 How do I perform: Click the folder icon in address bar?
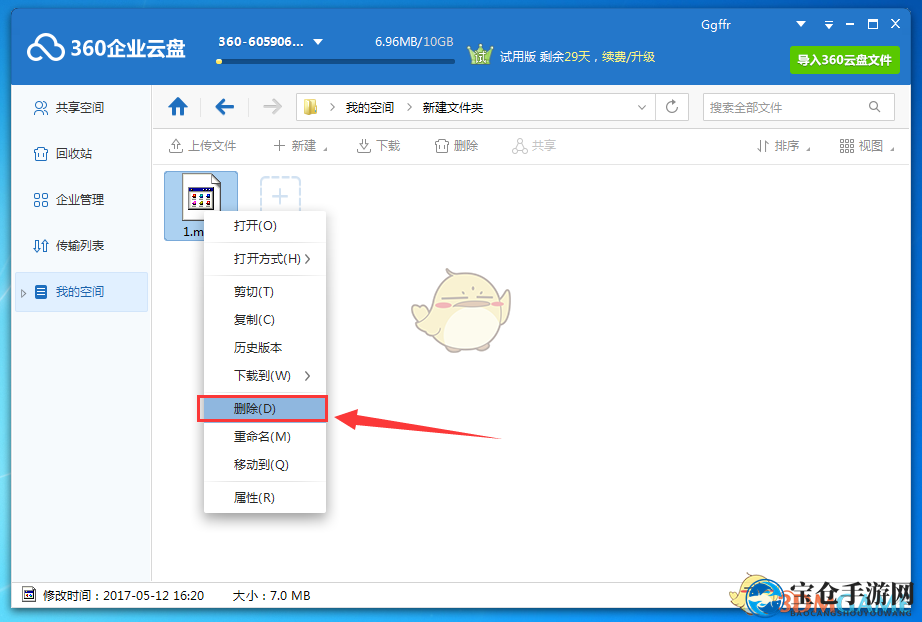310,107
